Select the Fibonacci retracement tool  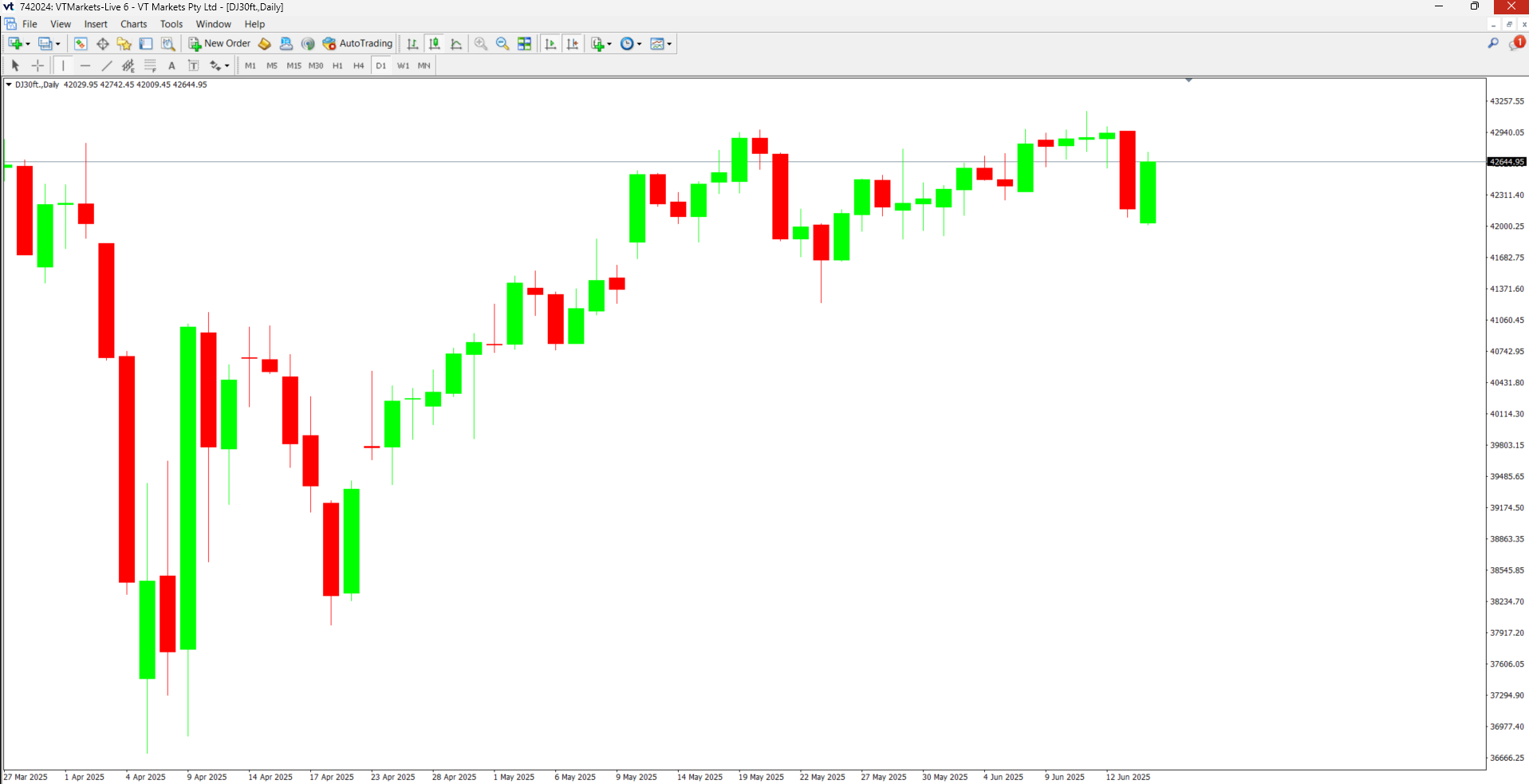150,65
